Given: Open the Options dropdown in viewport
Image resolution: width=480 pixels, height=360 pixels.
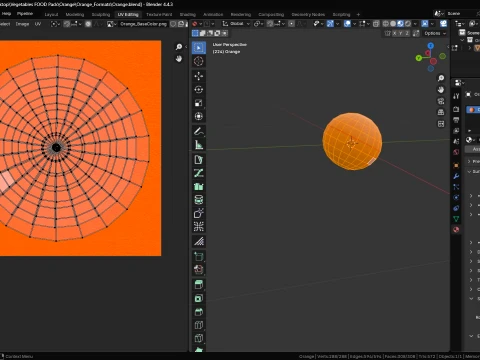Looking at the screenshot, I should pos(435,33).
